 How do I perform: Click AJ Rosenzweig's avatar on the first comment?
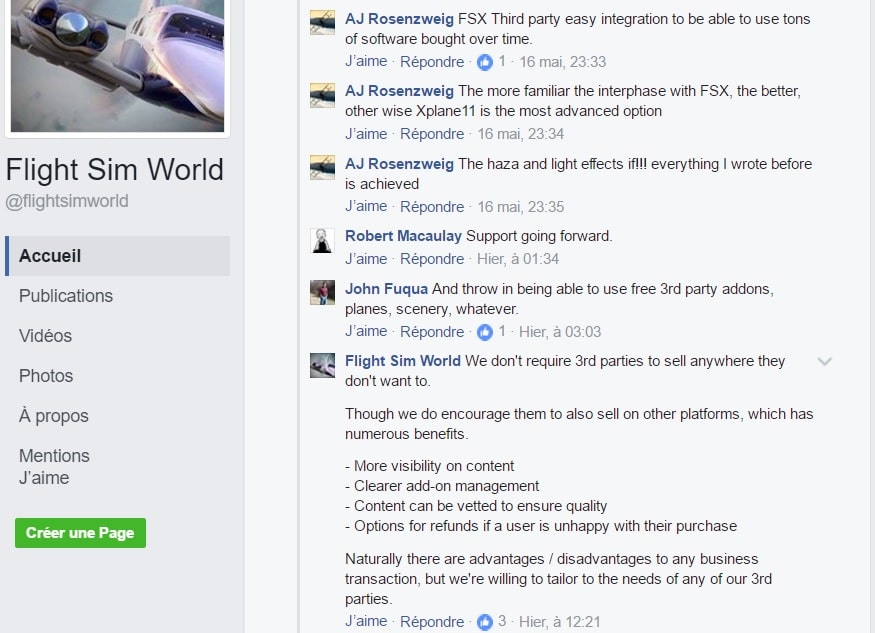[x=322, y=22]
